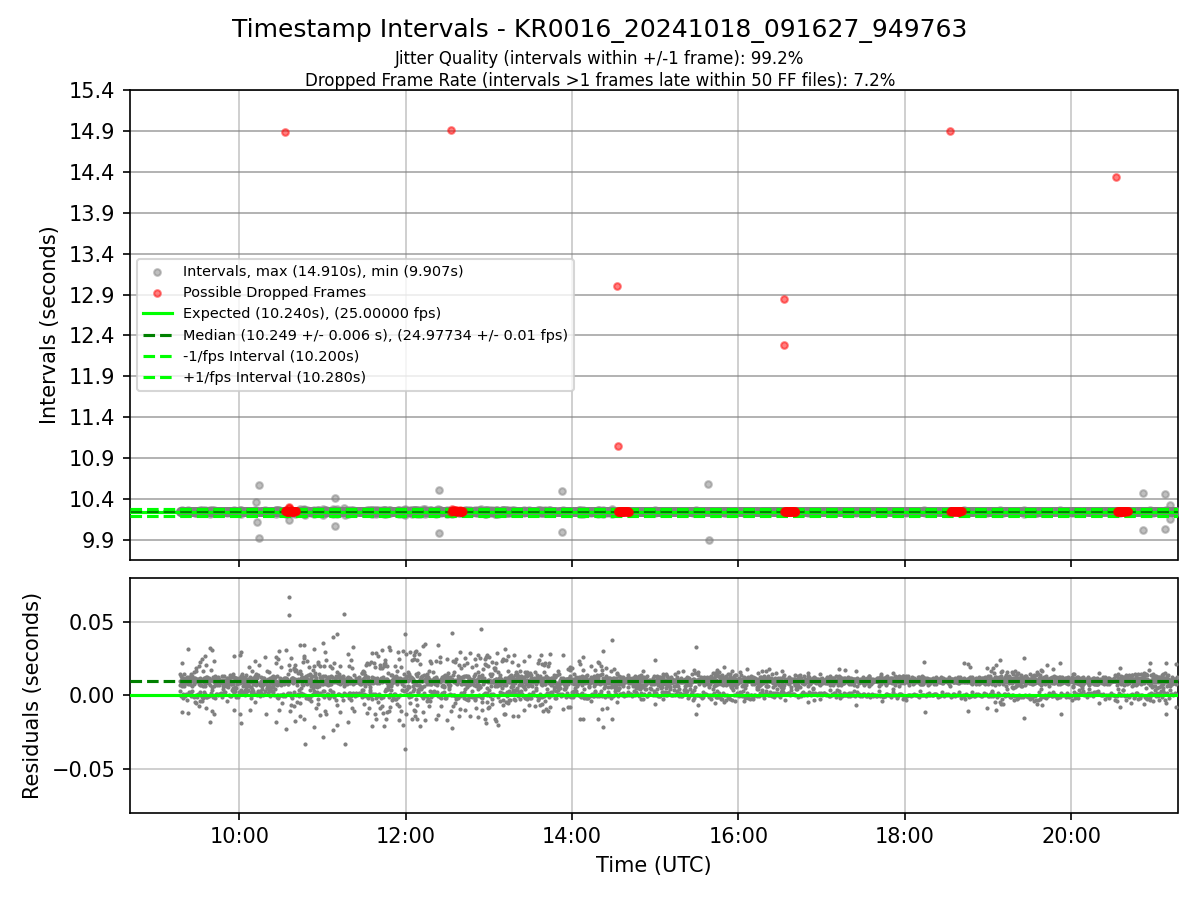Click the gray interval point at 9.9 near 15:40
Screen dimensions: 1200x900
tap(709, 540)
